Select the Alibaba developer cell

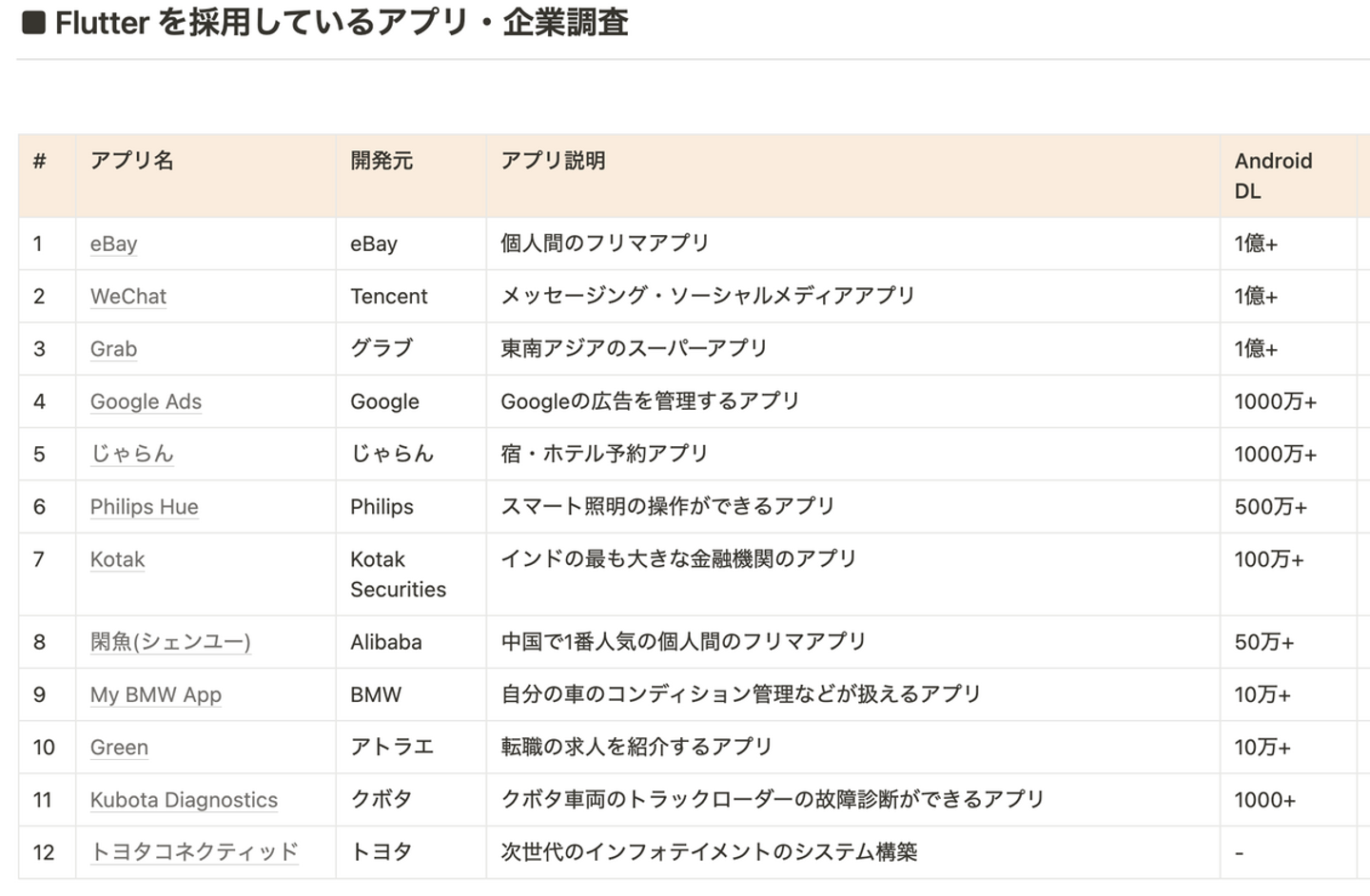click(385, 642)
